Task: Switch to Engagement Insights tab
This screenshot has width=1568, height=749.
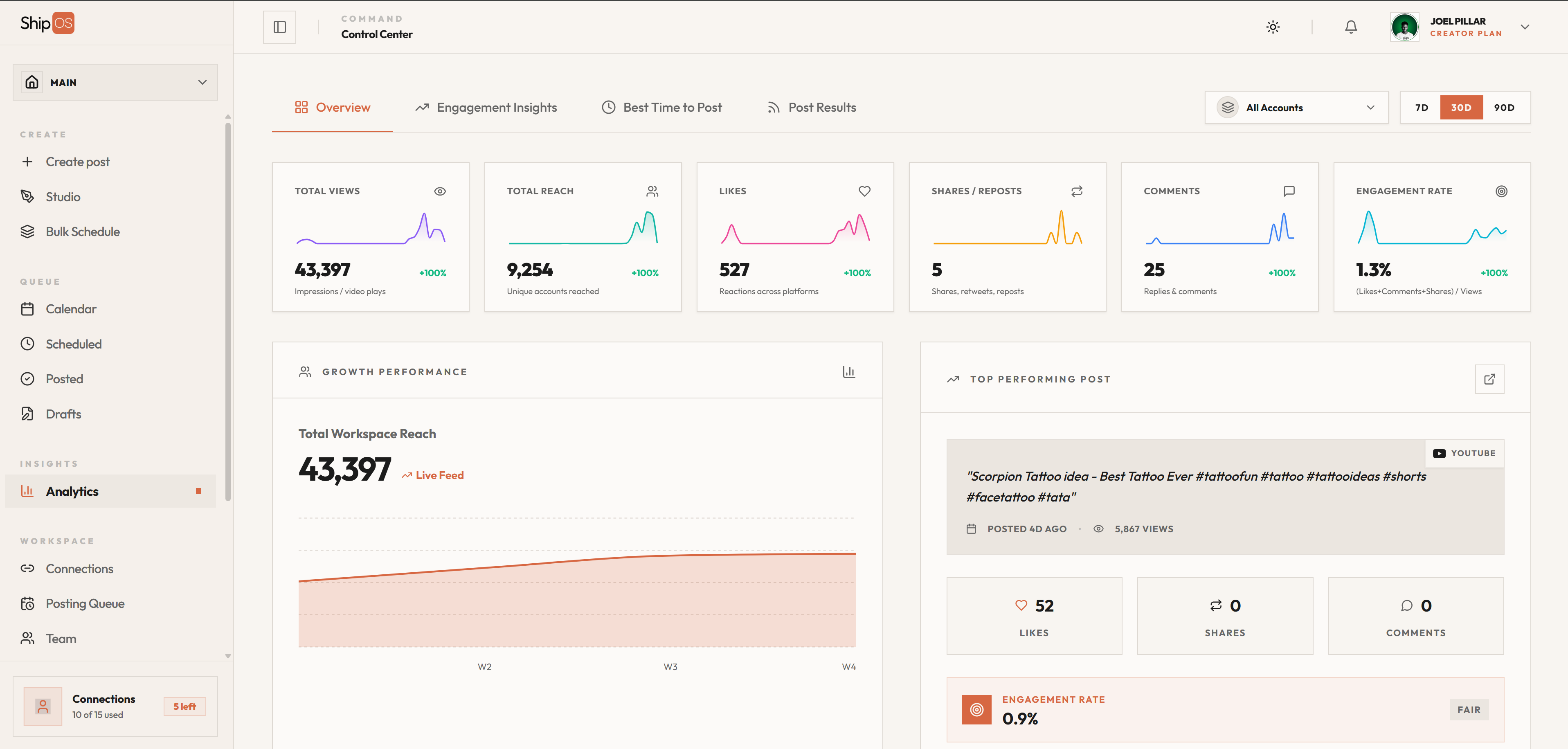Action: [486, 108]
